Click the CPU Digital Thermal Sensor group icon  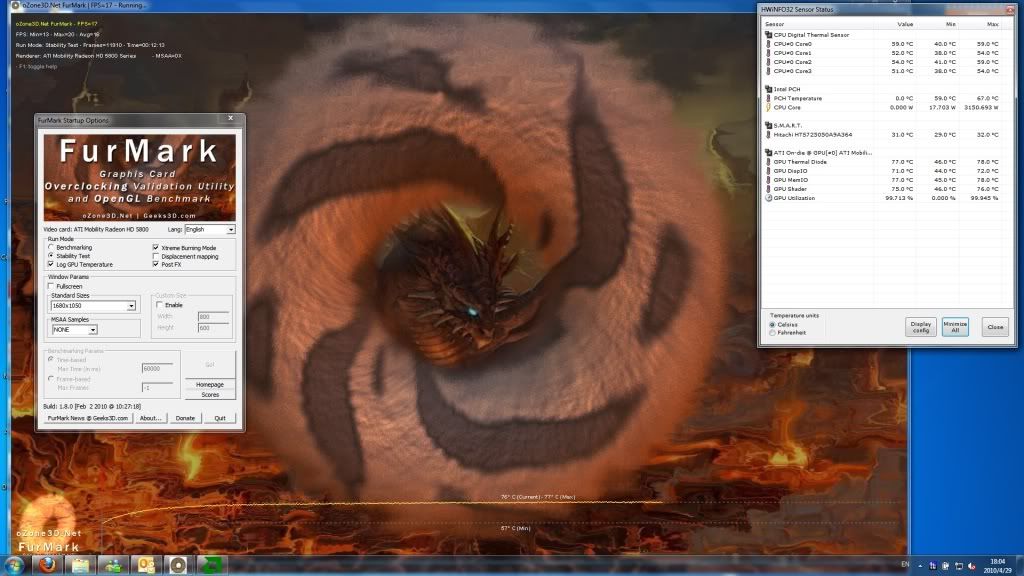(768, 35)
